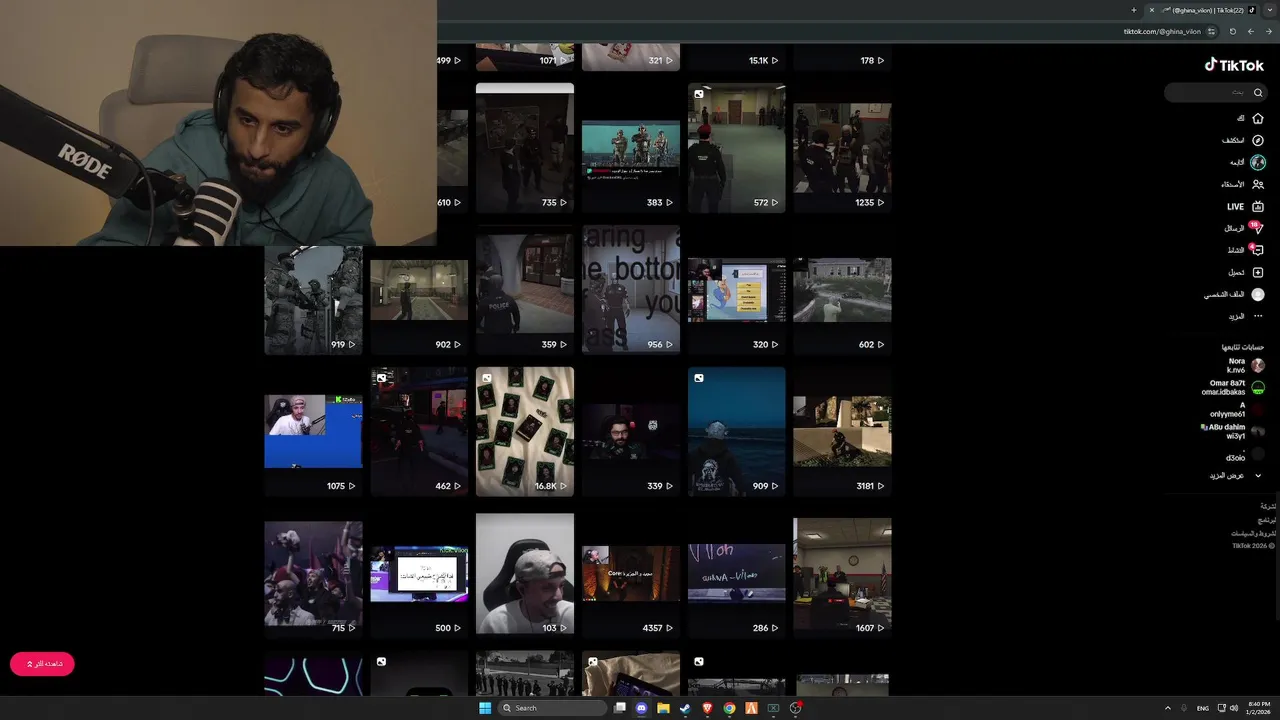The width and height of the screenshot is (1280, 720).
Task: Open Windows Start menu
Action: click(485, 708)
